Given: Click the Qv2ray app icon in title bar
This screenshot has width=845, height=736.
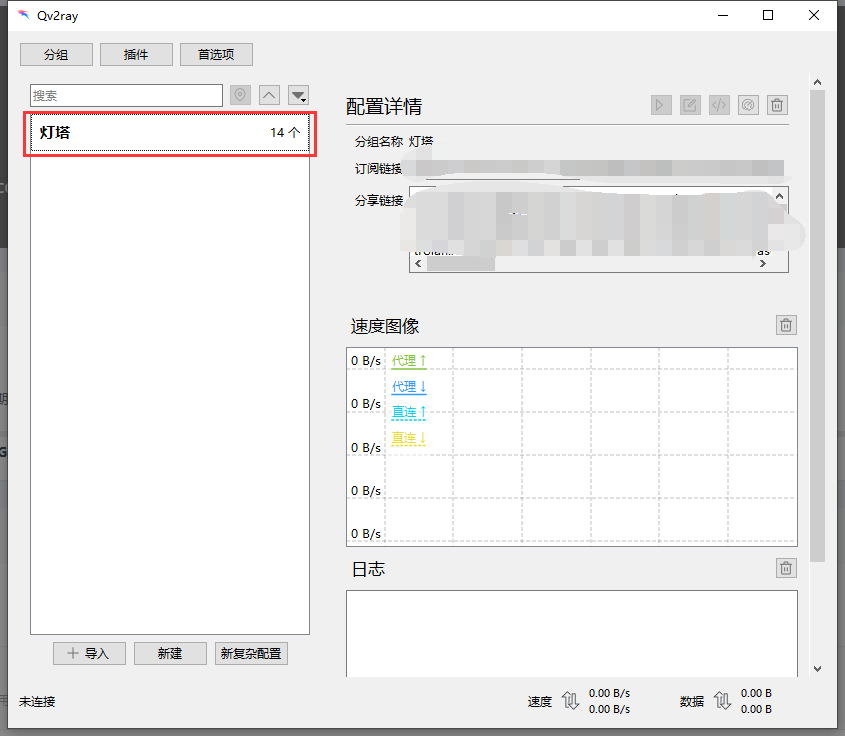Looking at the screenshot, I should (23, 15).
